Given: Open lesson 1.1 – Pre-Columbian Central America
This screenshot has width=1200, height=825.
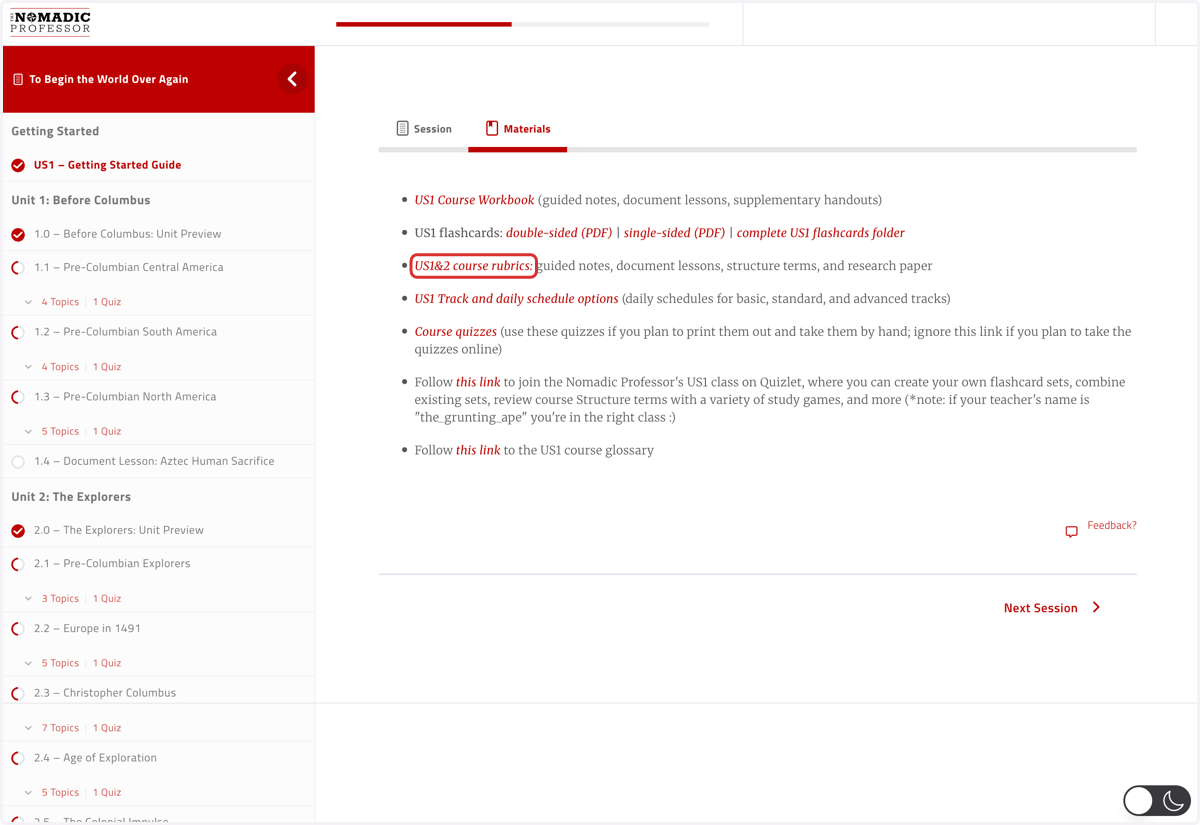Looking at the screenshot, I should 128,267.
